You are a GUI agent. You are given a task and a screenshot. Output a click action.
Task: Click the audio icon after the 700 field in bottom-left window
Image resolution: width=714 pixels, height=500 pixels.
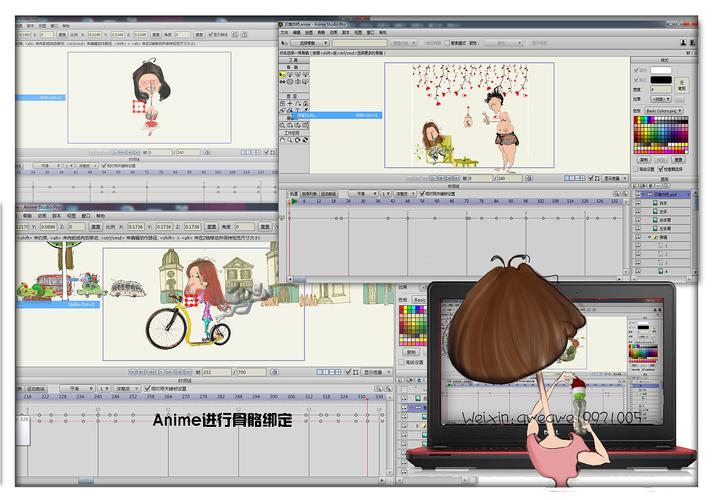274,372
